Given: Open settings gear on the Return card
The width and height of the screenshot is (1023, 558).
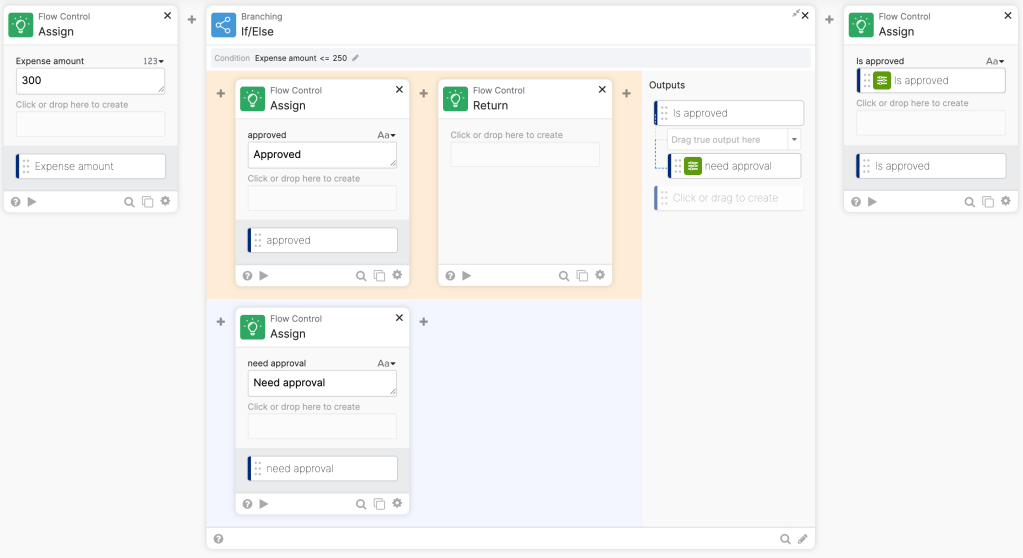Looking at the screenshot, I should pyautogui.click(x=600, y=276).
